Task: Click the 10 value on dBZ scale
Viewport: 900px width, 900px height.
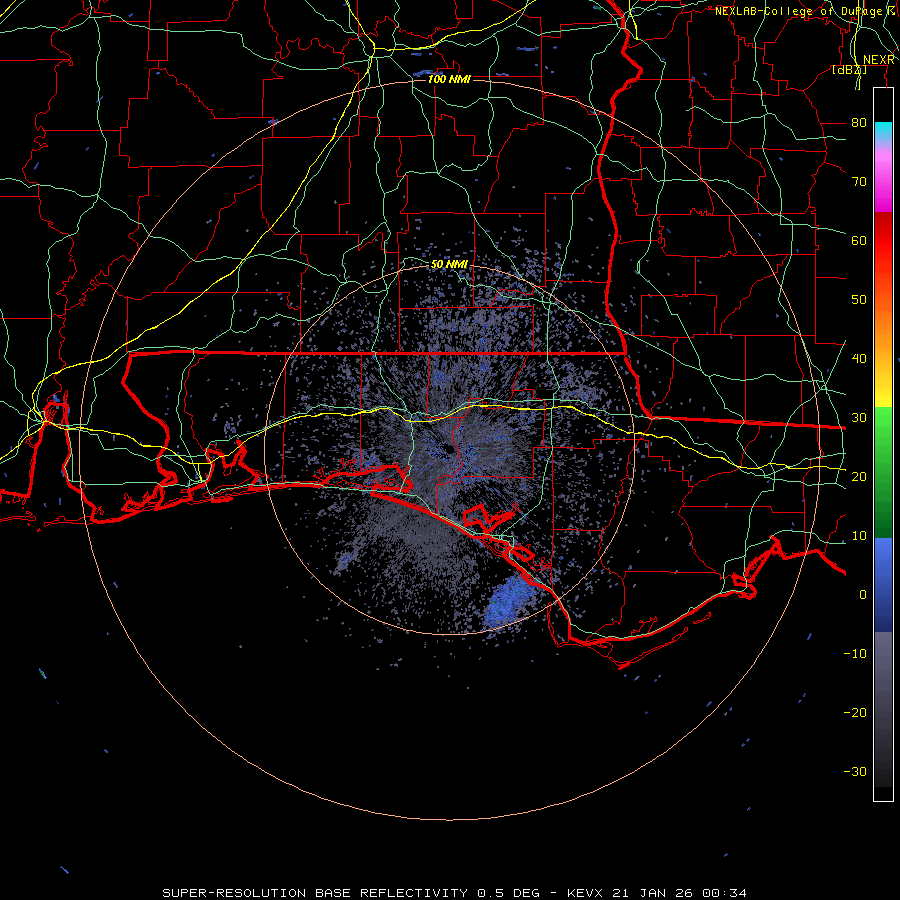Action: (x=859, y=536)
